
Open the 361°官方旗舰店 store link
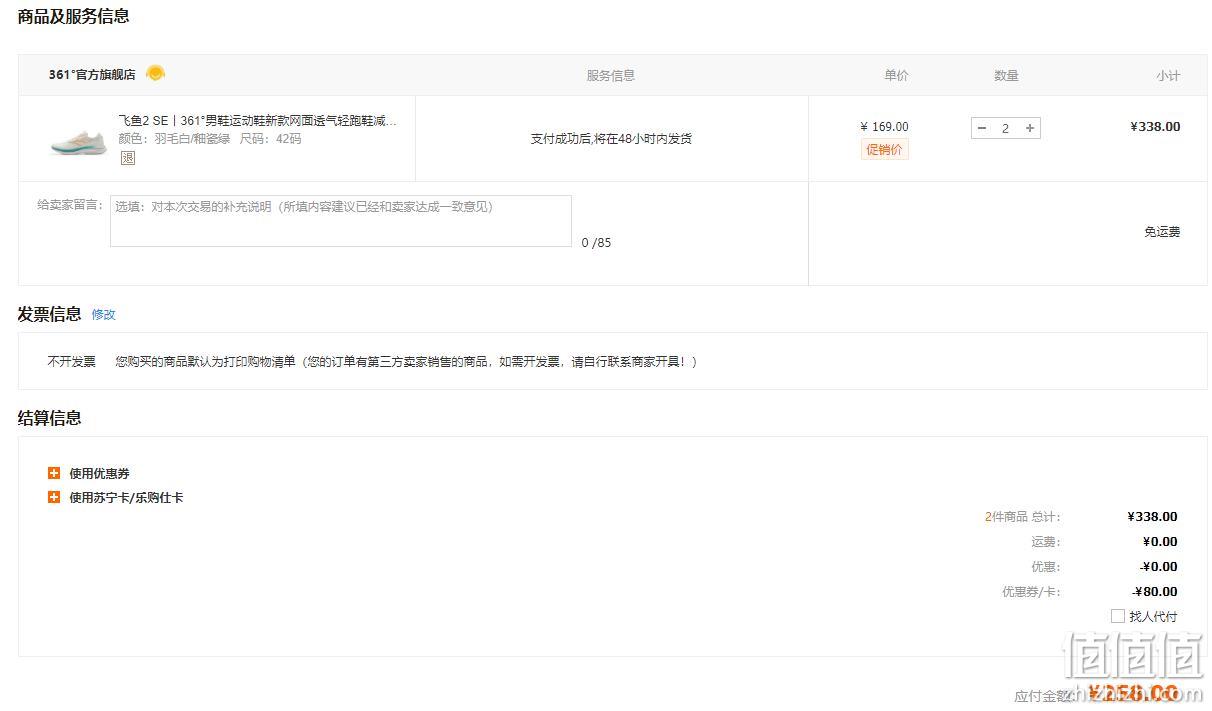92,75
